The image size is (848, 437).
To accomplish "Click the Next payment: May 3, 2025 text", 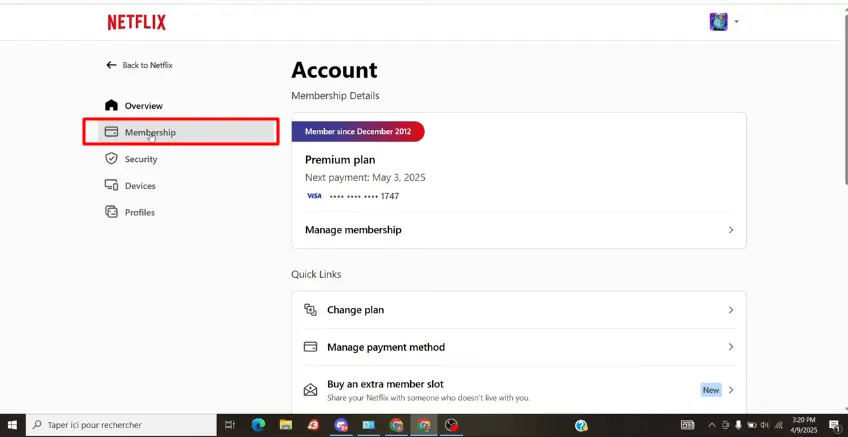I will (x=365, y=177).
